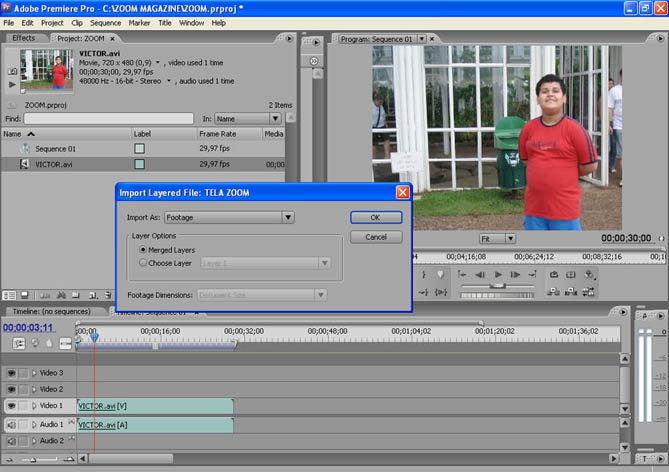Image resolution: width=669 pixels, height=472 pixels.
Task: Click the Sequence 01 item icon in Project
Action: [x=24, y=149]
